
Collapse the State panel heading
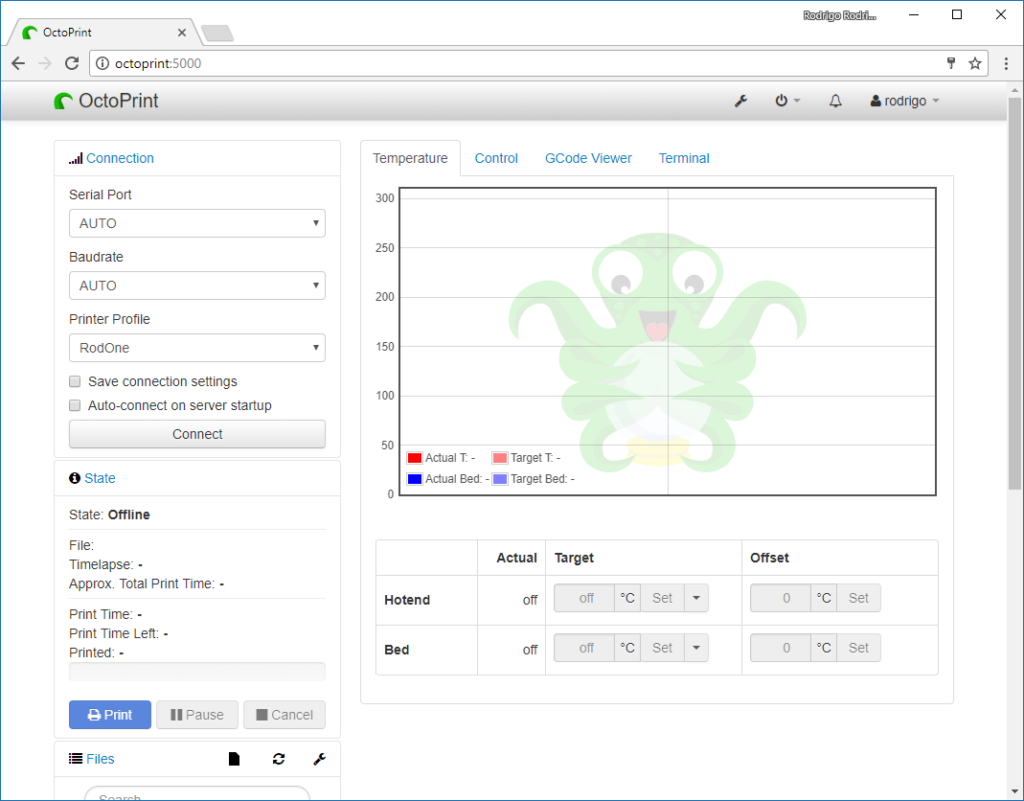100,478
